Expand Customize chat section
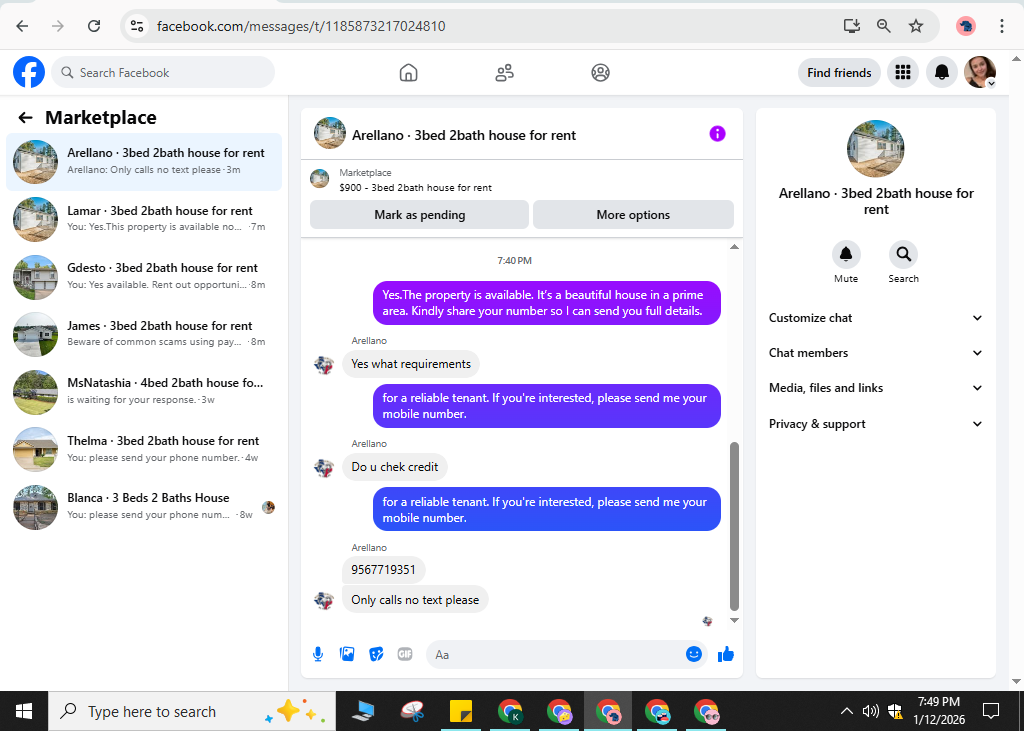The image size is (1024, 731). [x=875, y=318]
